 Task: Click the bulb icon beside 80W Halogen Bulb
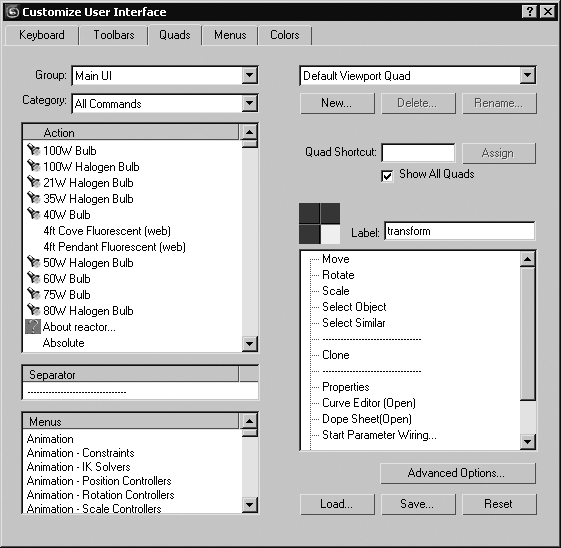coord(34,310)
